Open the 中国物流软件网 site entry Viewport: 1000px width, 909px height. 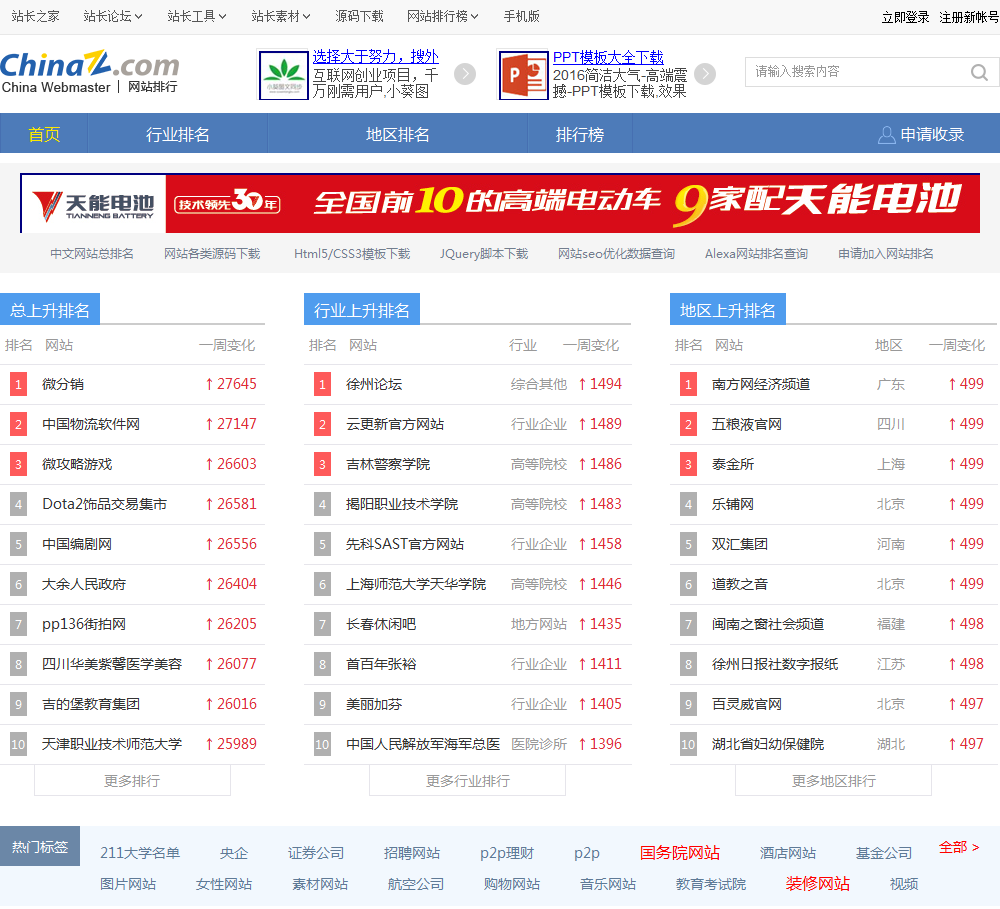click(91, 424)
